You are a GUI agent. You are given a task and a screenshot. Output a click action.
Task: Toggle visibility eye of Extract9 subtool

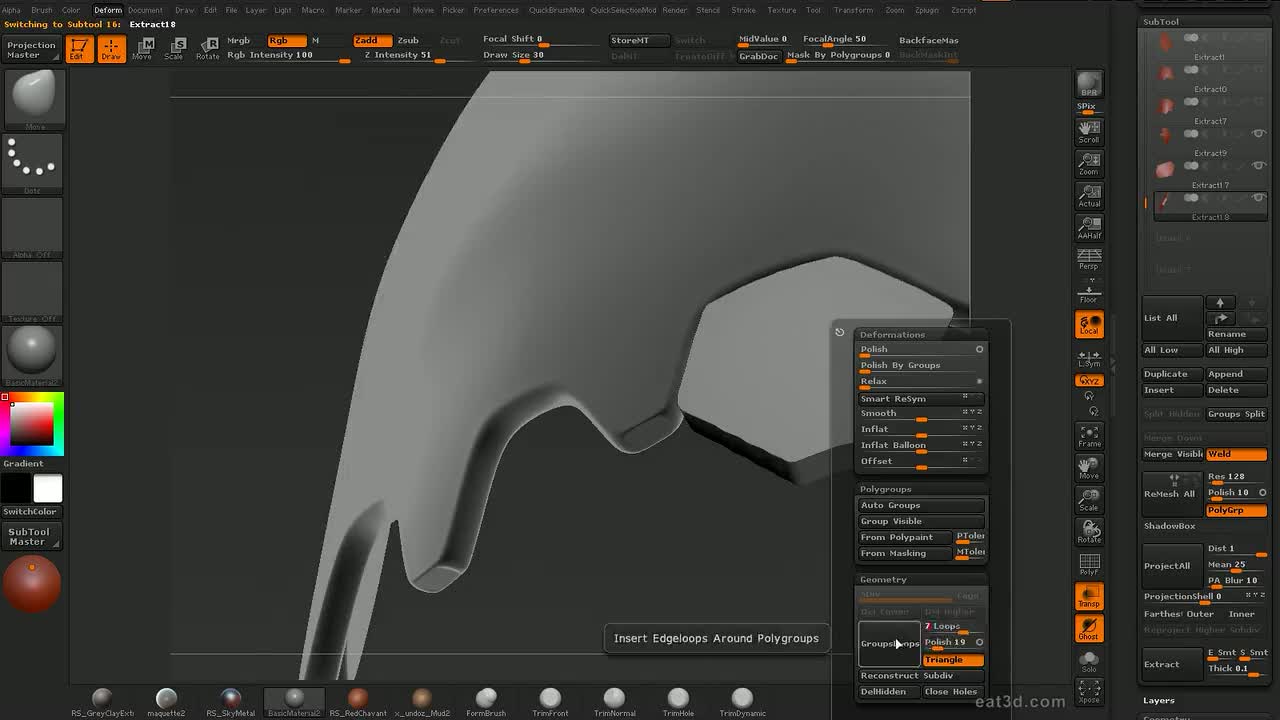point(1259,134)
